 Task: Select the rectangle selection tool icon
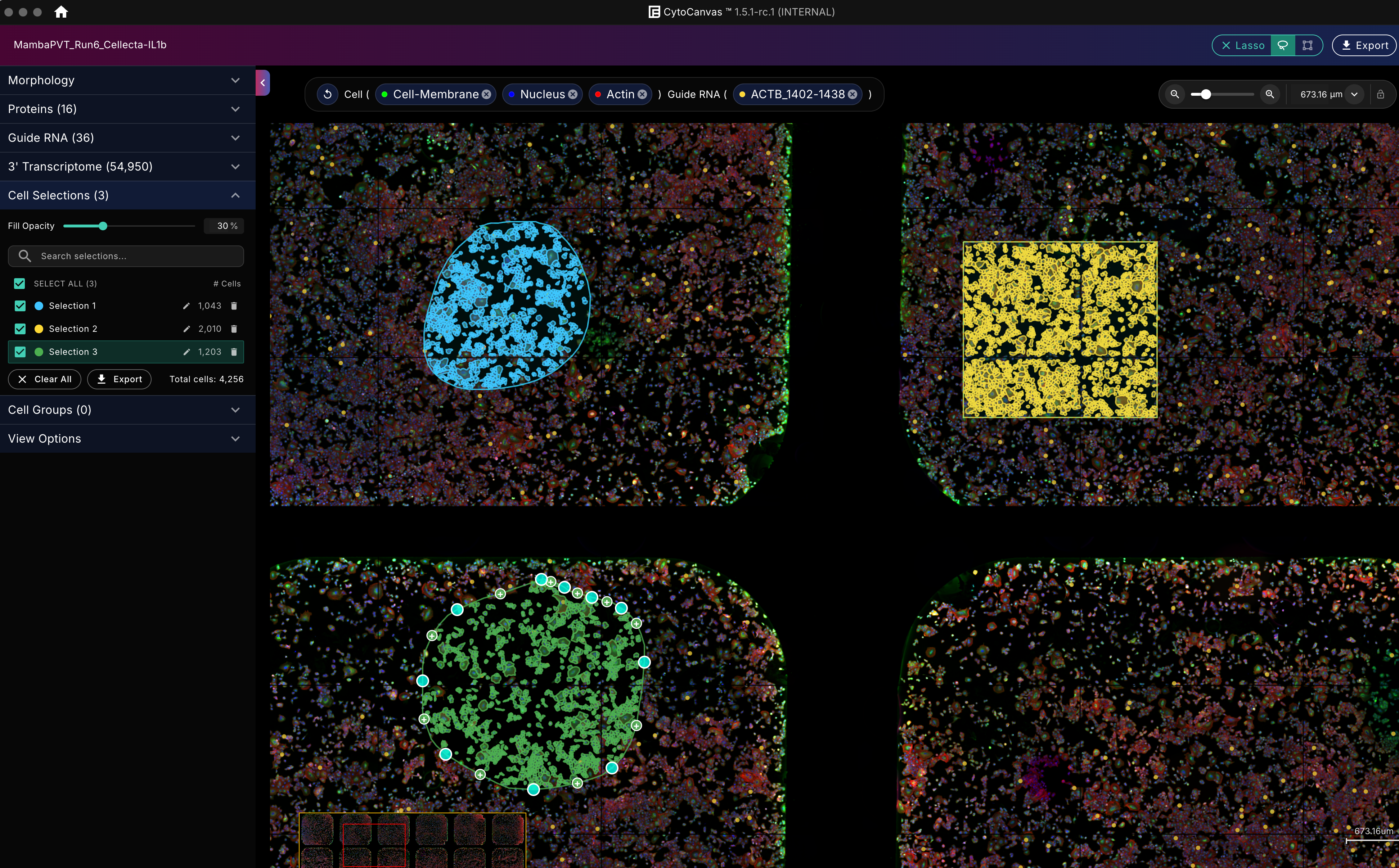pos(1308,45)
